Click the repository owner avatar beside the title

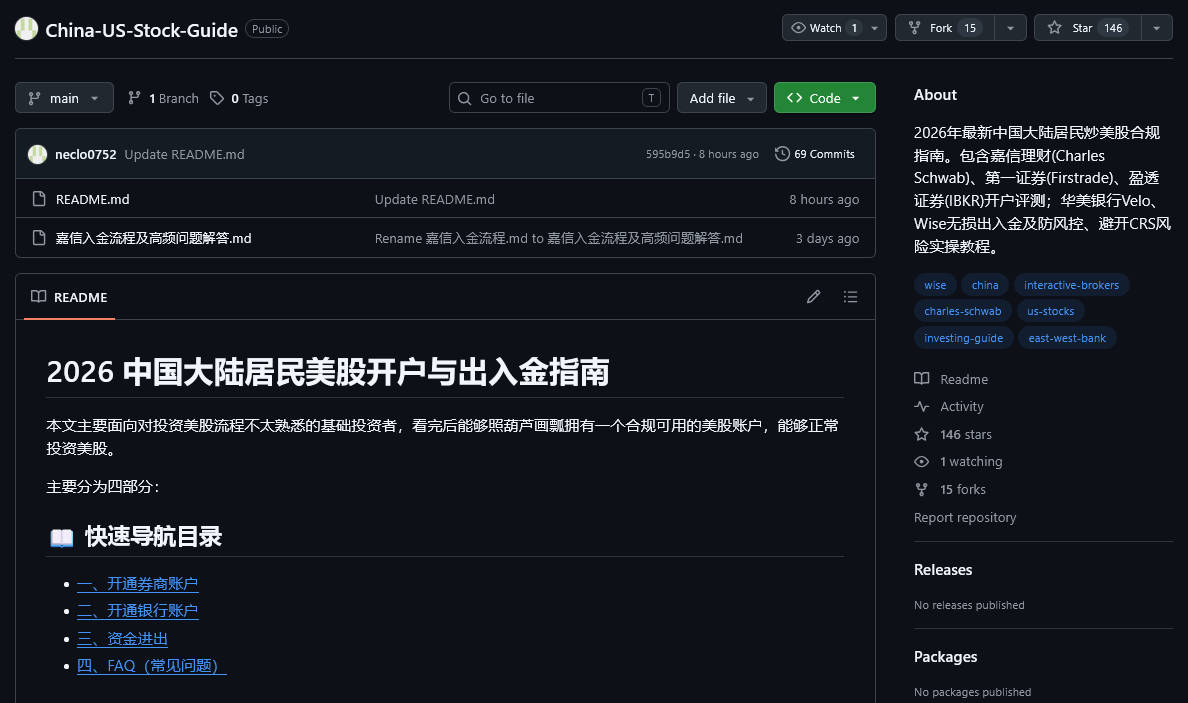(27, 29)
